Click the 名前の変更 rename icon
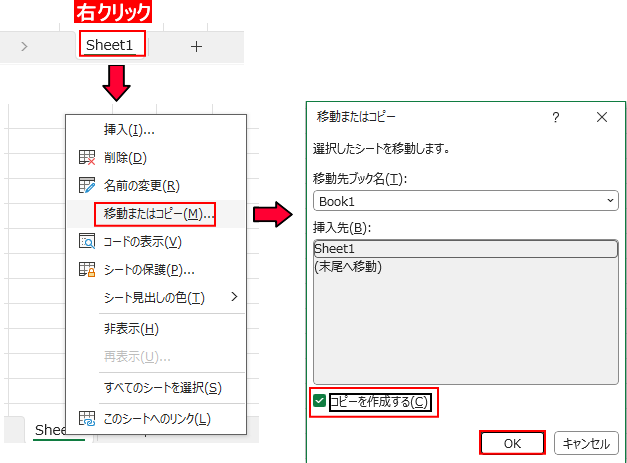This screenshot has height=463, width=627. (87, 186)
